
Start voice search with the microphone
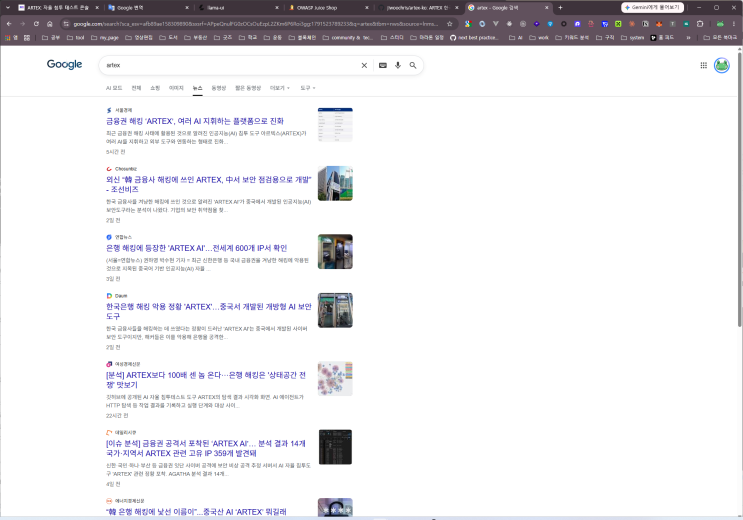coord(398,65)
